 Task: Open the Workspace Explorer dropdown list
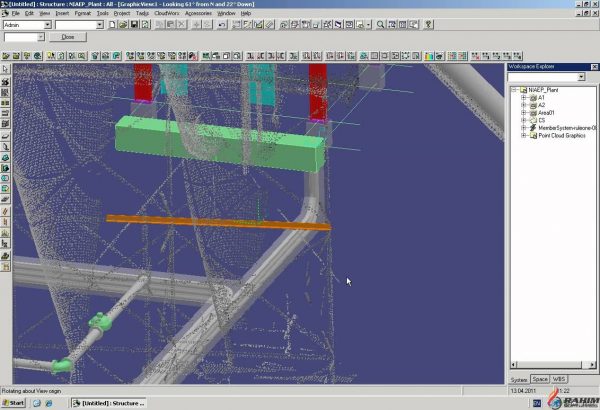(581, 77)
